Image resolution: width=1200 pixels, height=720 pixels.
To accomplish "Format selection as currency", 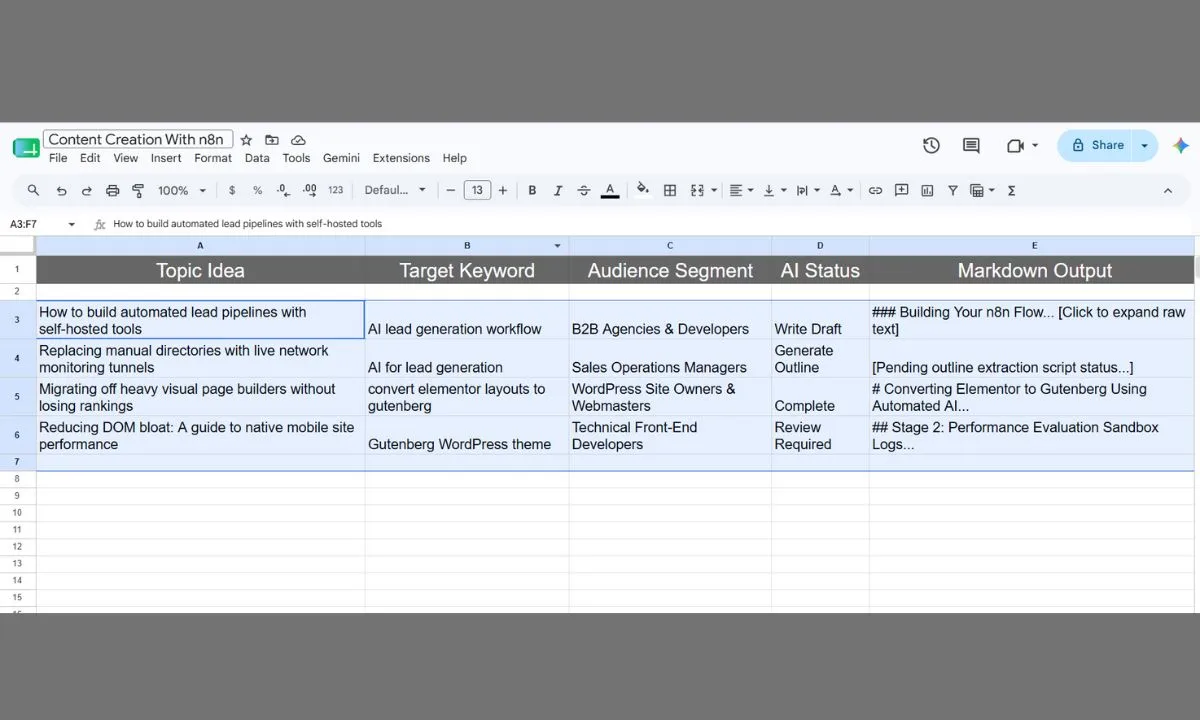I will (x=232, y=190).
